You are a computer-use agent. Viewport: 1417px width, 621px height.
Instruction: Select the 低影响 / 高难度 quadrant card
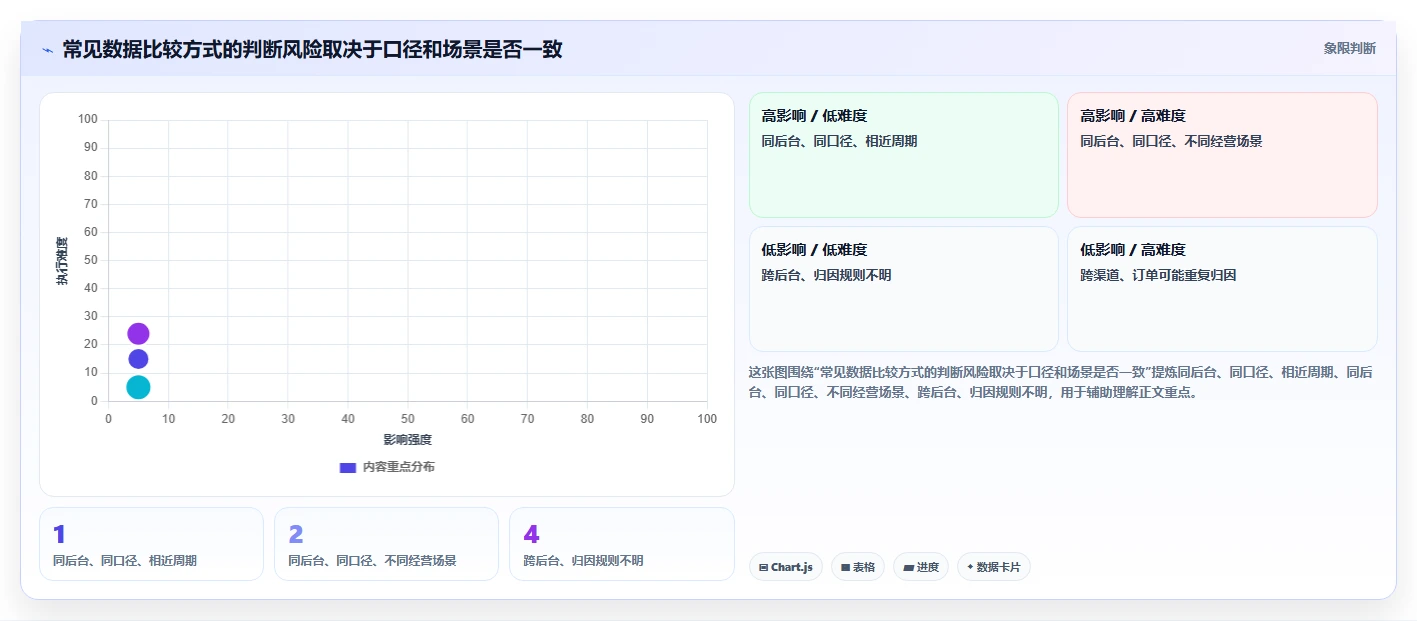(x=1222, y=289)
